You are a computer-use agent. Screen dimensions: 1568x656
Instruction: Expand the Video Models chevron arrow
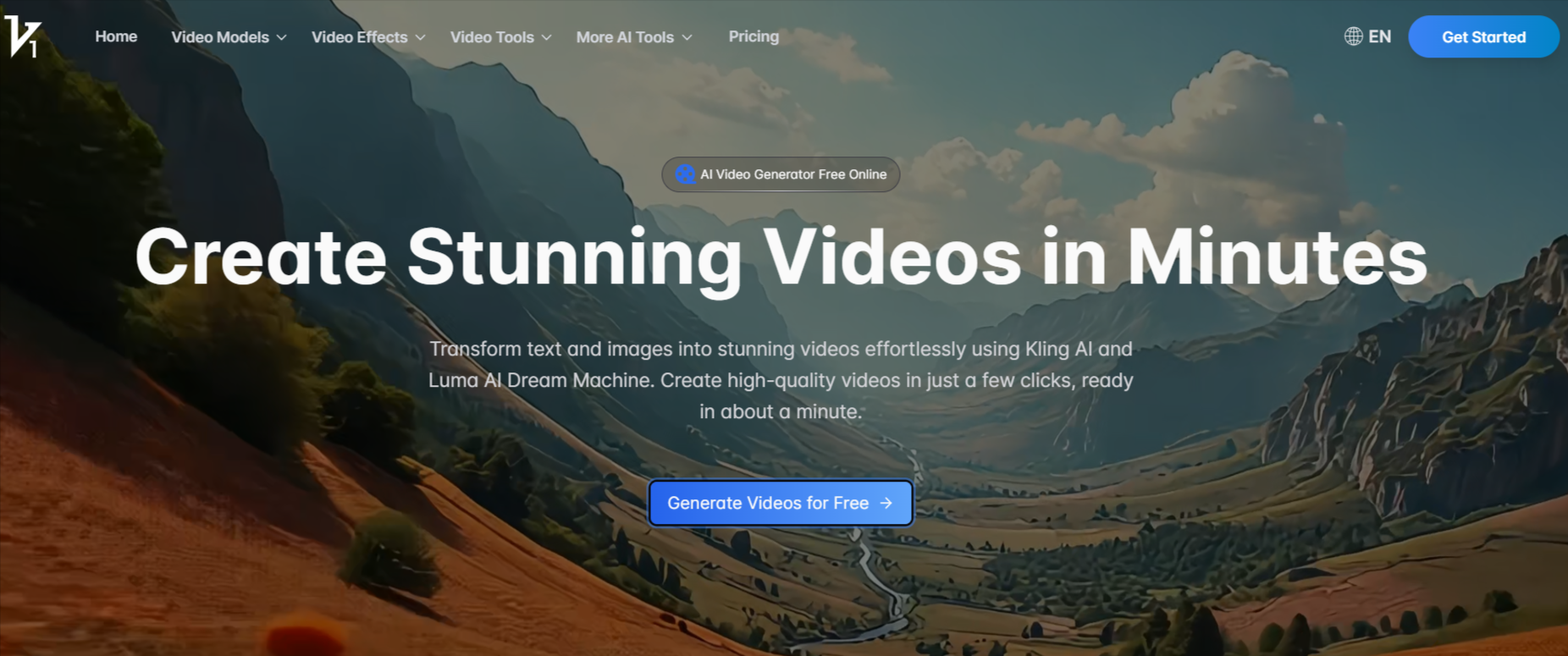pyautogui.click(x=282, y=38)
